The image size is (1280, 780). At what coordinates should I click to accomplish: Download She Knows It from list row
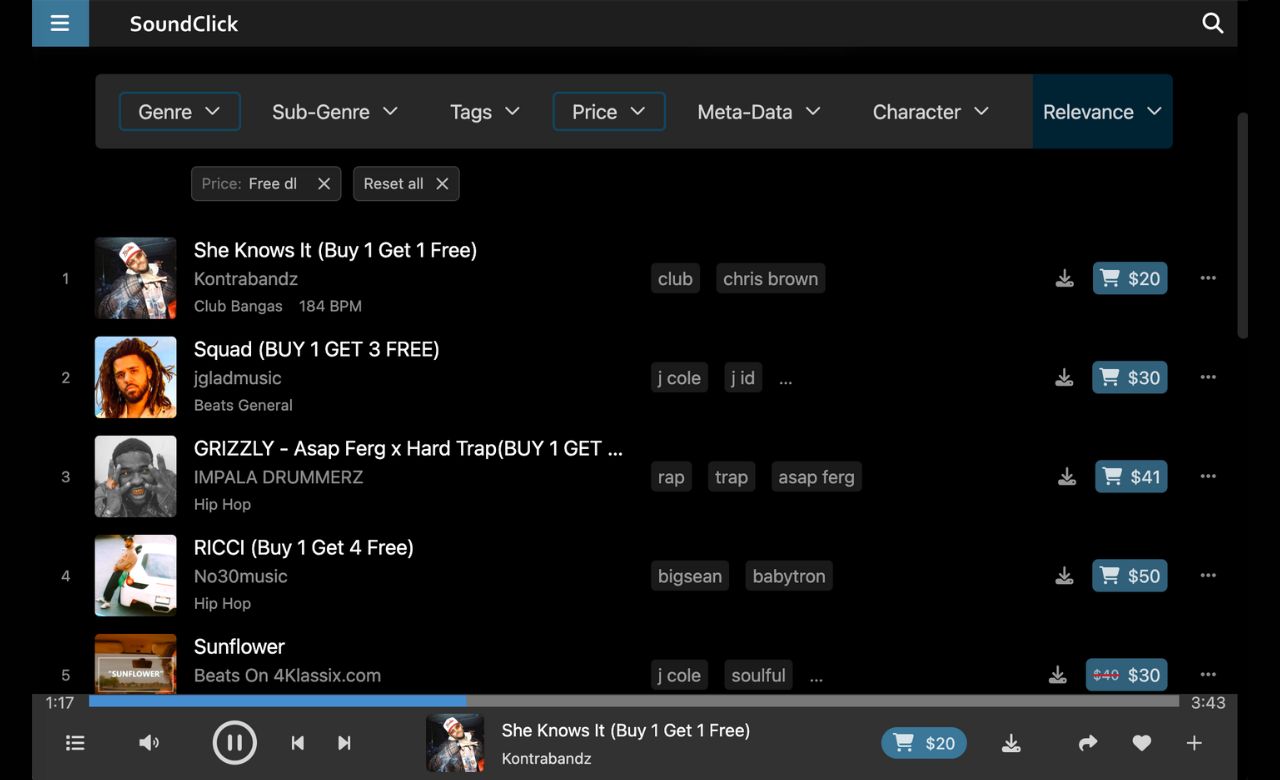tap(1064, 278)
